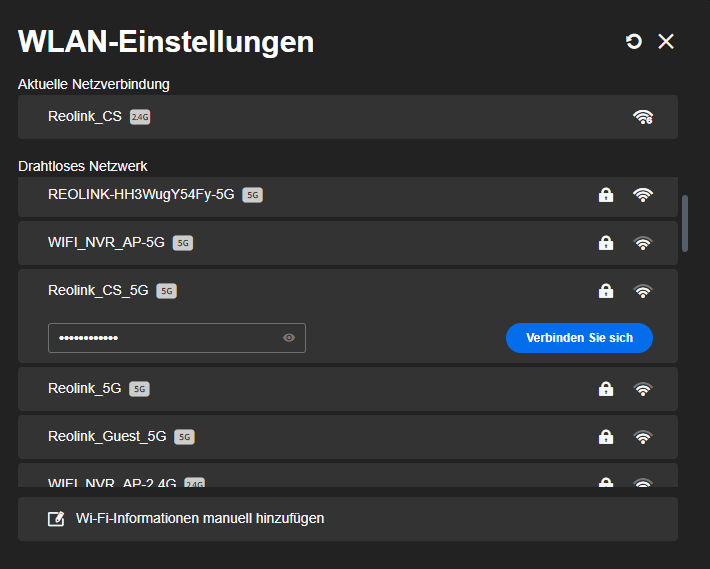Select the REOLINK-HH3WugY54Fy-5G network
The width and height of the screenshot is (710, 569).
coord(348,197)
